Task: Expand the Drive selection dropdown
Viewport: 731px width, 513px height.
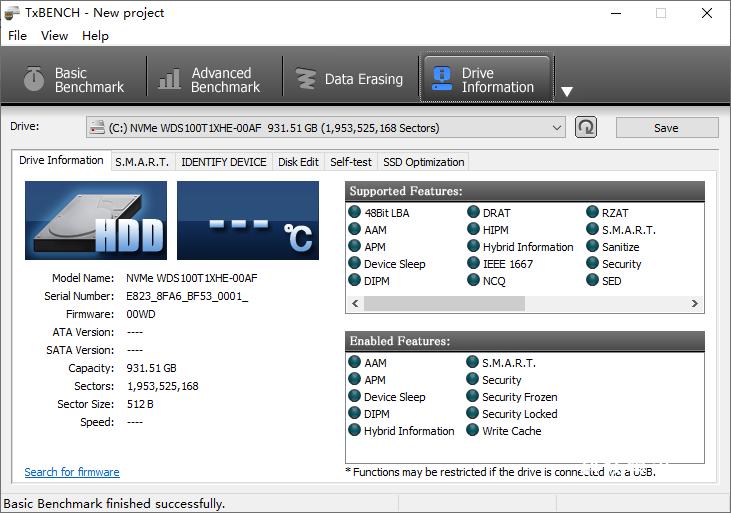Action: click(x=557, y=127)
